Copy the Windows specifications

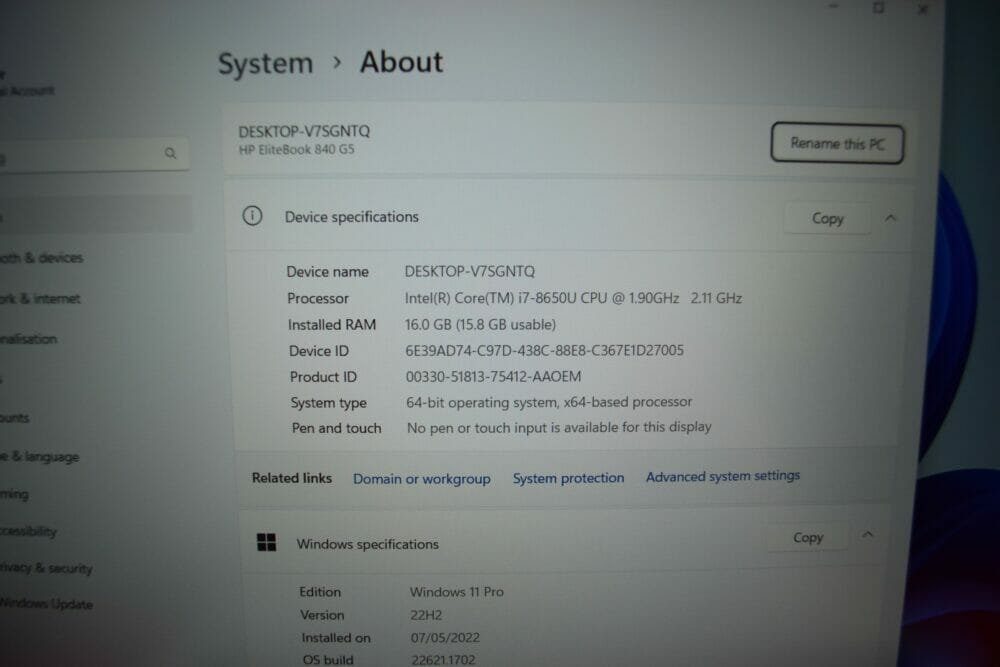coord(808,538)
